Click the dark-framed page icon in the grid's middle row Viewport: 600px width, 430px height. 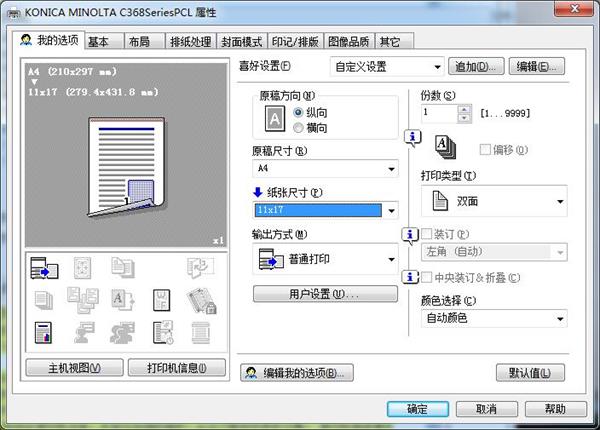pyautogui.click(x=161, y=300)
